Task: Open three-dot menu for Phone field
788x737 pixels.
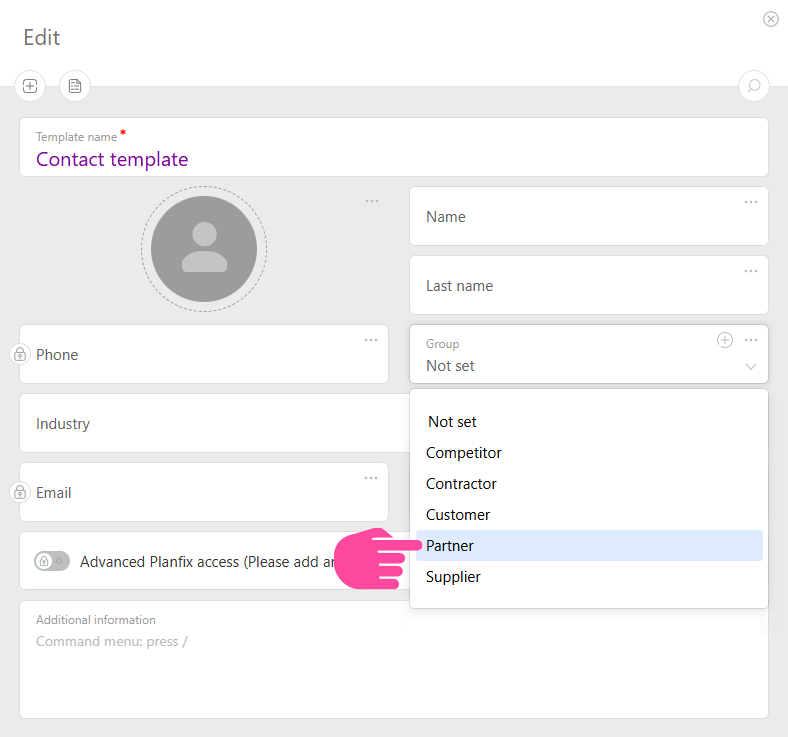Action: (x=371, y=340)
